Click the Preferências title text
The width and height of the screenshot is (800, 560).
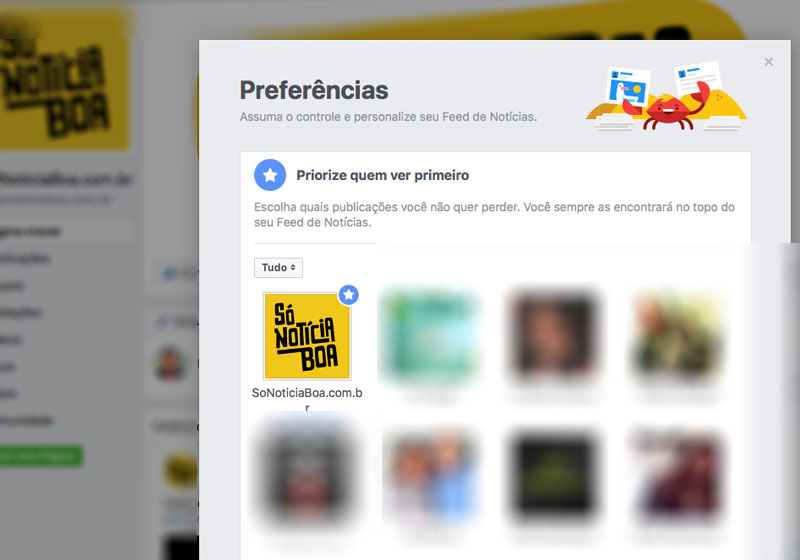(x=314, y=90)
